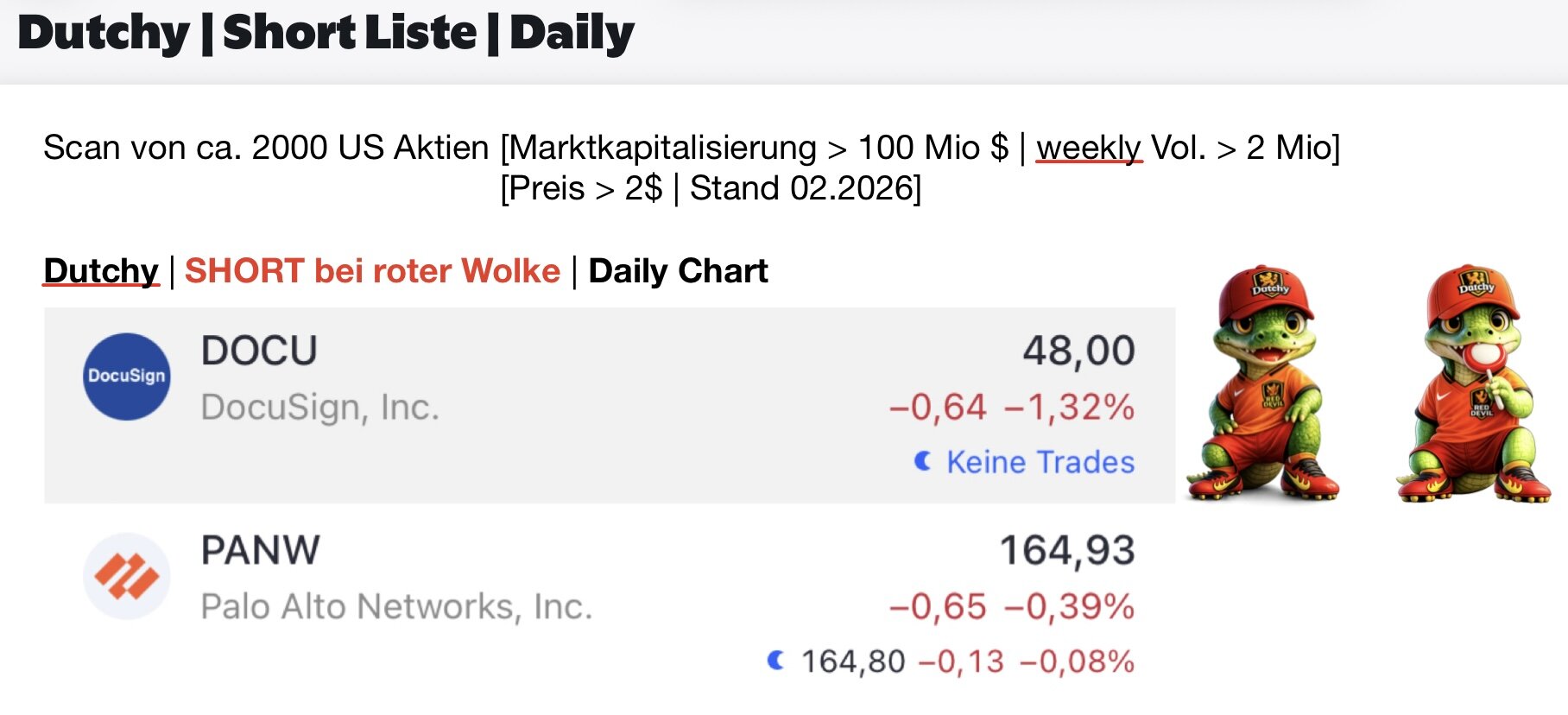Click the Dutchy | Short Liste | Daily heading
Screen dimensions: 1568x715
tap(326, 35)
